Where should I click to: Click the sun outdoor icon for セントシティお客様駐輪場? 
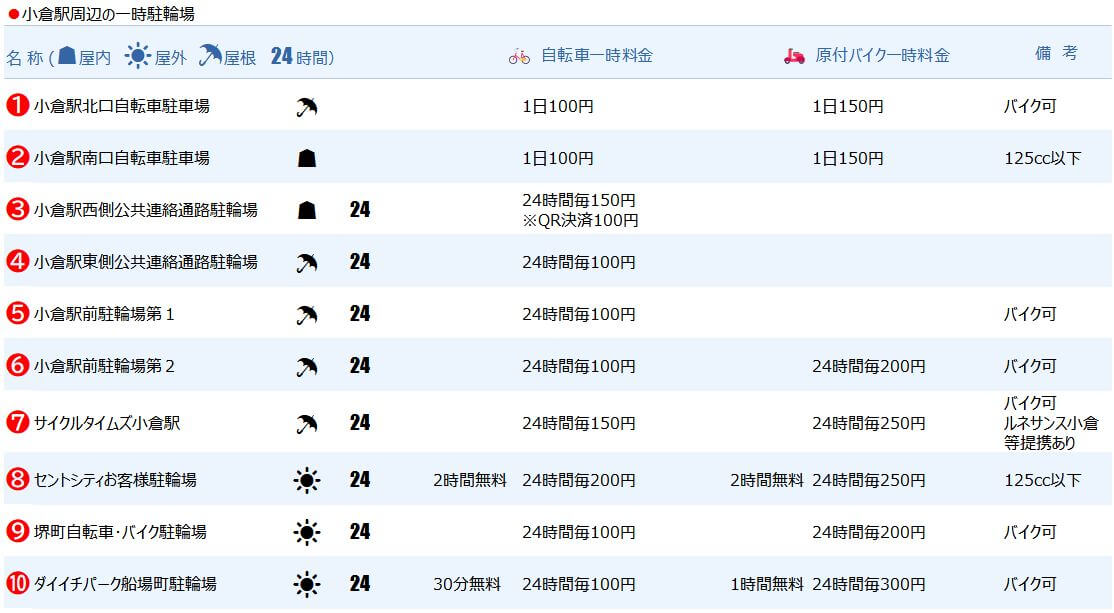coord(307,480)
